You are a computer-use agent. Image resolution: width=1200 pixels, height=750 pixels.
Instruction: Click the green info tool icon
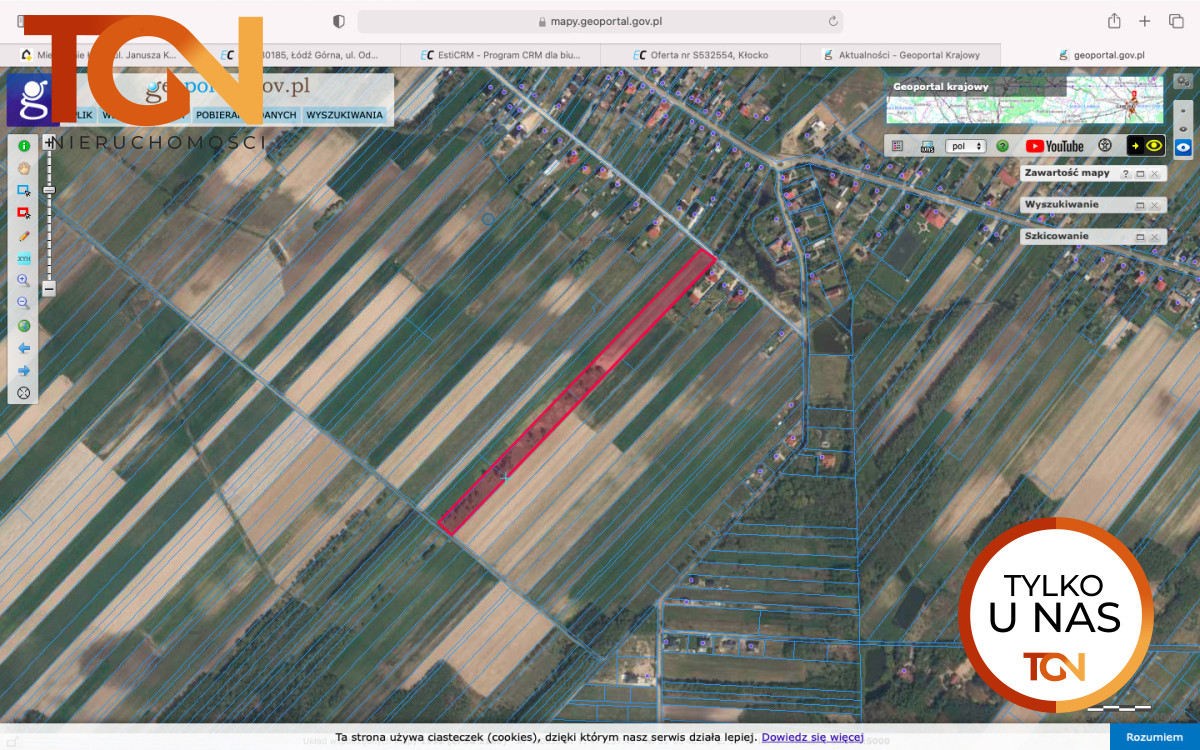(x=24, y=146)
